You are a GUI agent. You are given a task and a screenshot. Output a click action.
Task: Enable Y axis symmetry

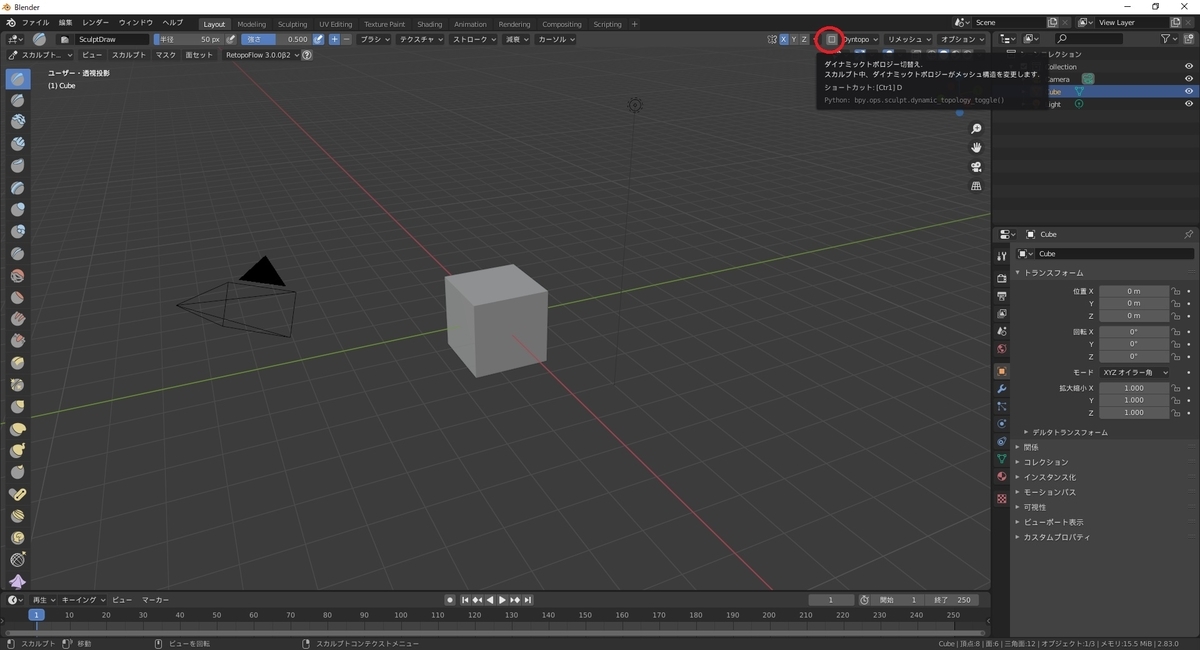coord(793,39)
